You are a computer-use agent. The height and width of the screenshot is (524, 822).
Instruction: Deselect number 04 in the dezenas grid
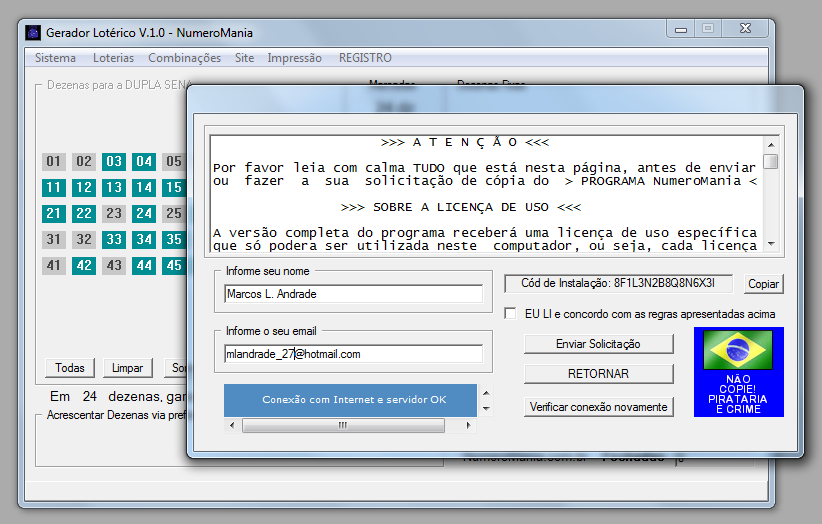[144, 161]
